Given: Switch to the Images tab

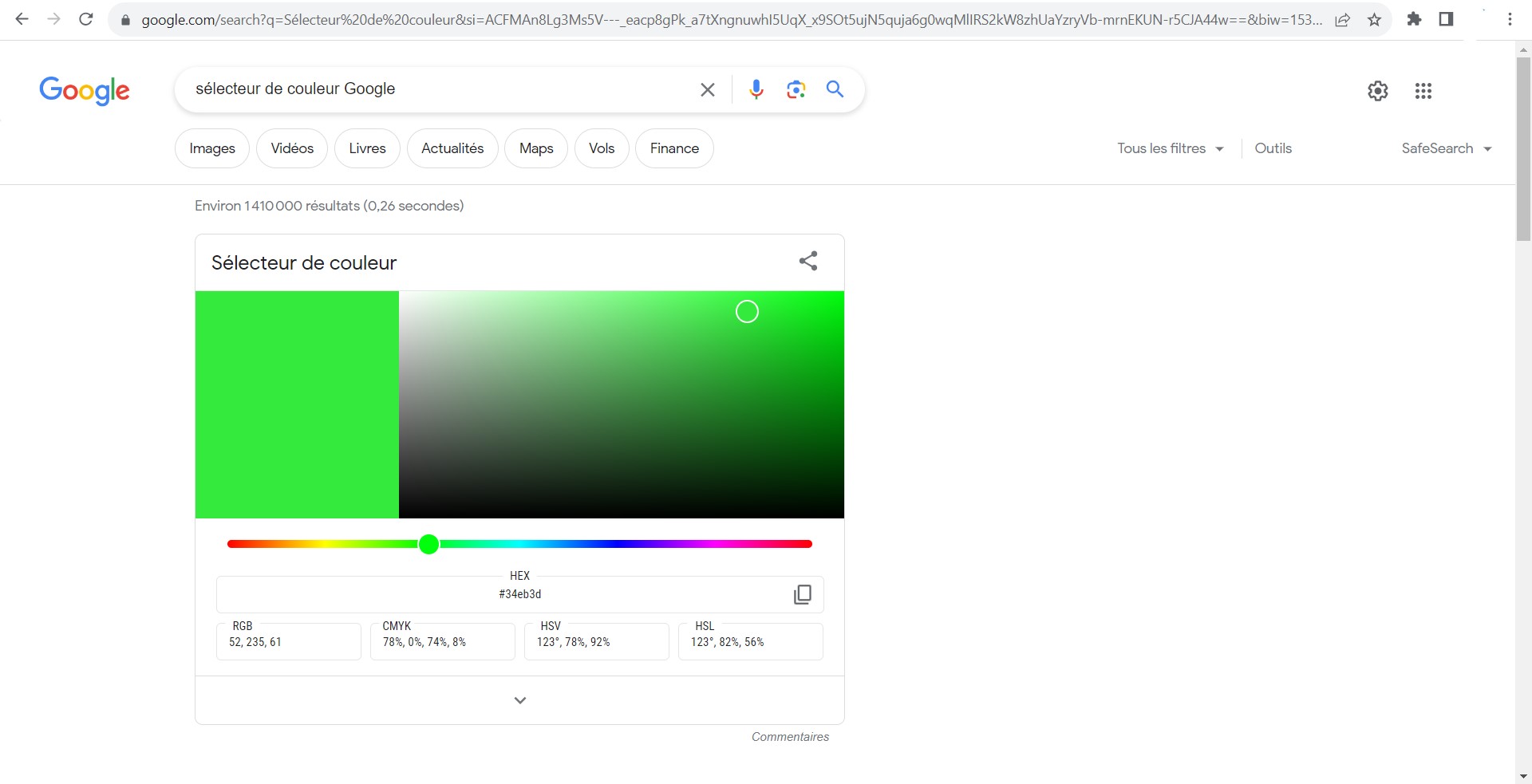Looking at the screenshot, I should pos(212,148).
